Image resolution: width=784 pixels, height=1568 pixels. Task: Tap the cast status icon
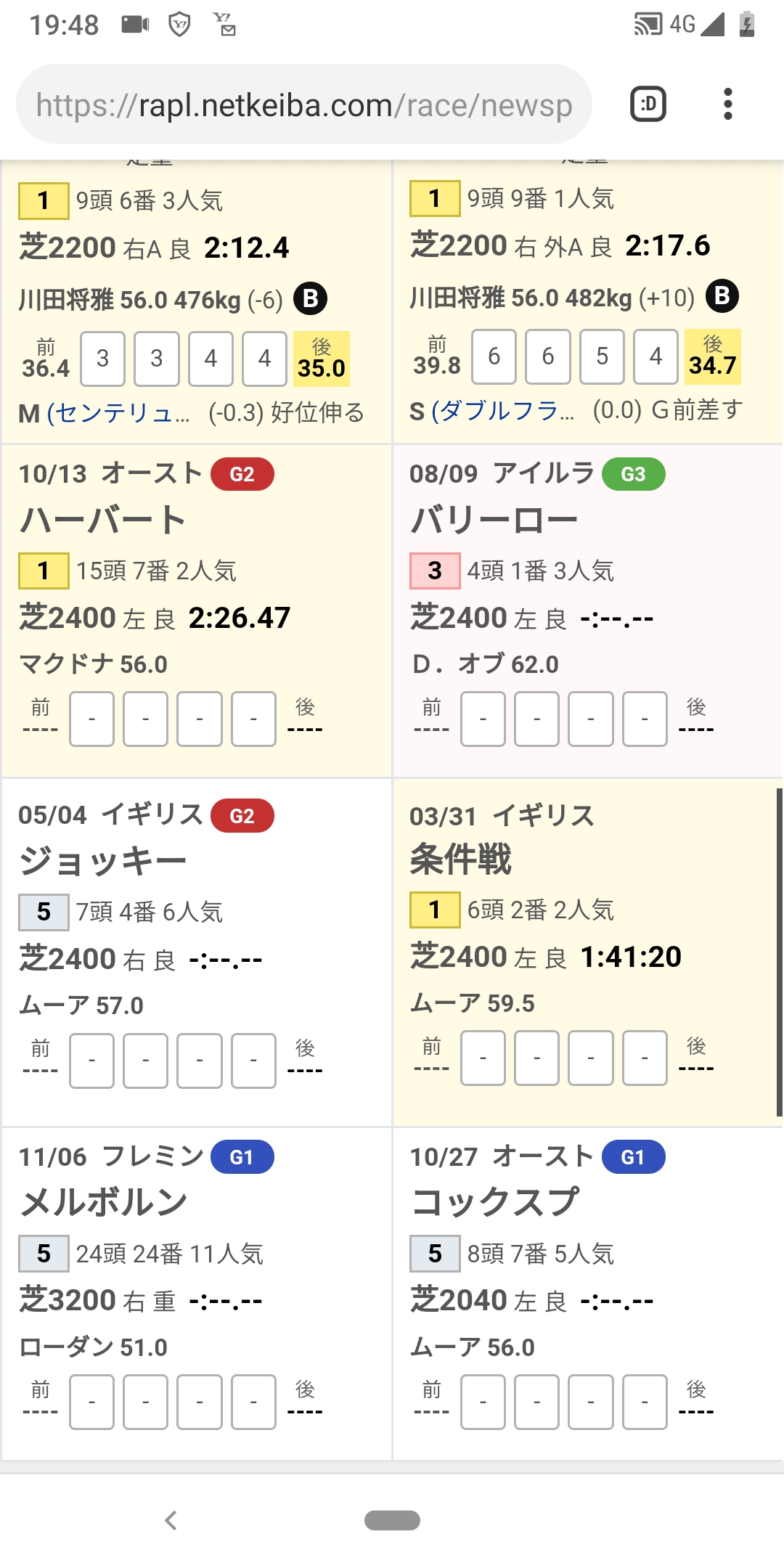point(648,25)
